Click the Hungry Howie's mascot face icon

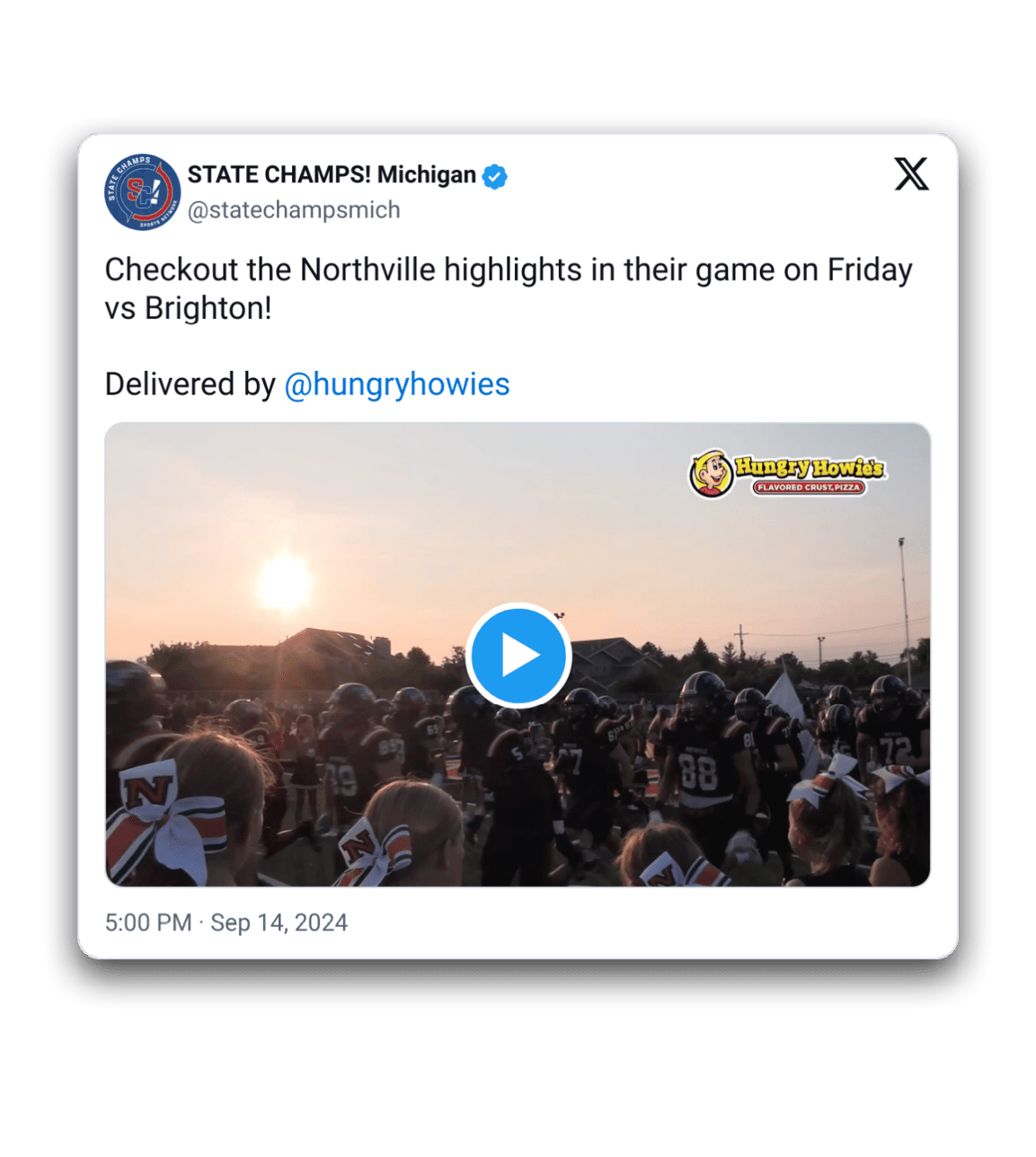pyautogui.click(x=711, y=473)
